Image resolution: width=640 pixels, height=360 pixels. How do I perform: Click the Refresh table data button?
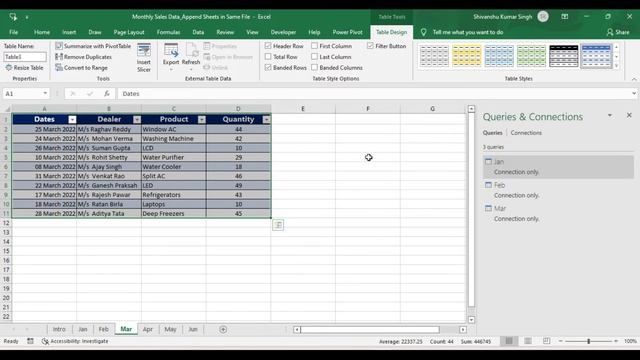click(191, 57)
